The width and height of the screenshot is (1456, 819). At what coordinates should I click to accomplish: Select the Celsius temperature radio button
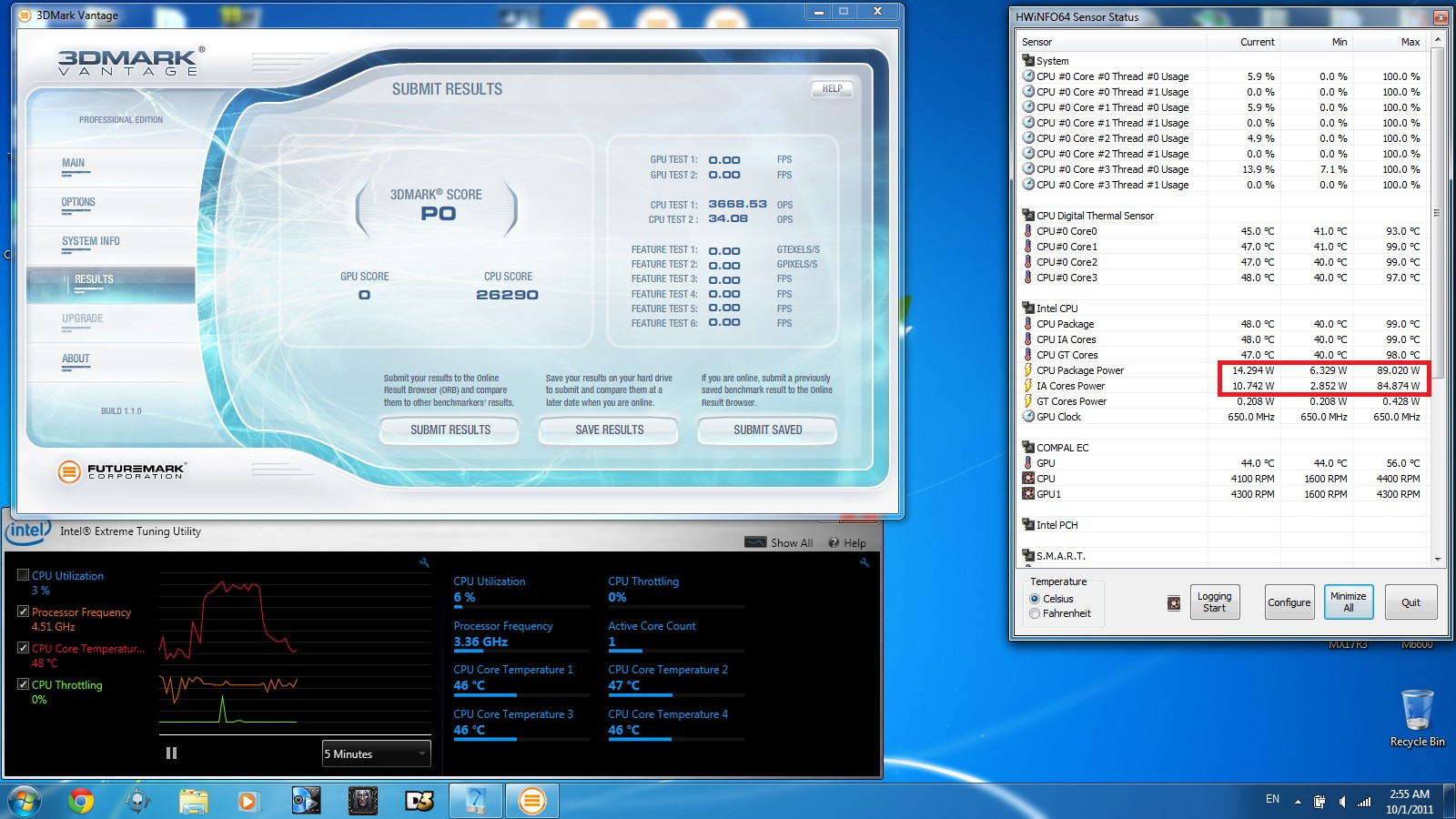[x=1035, y=599]
